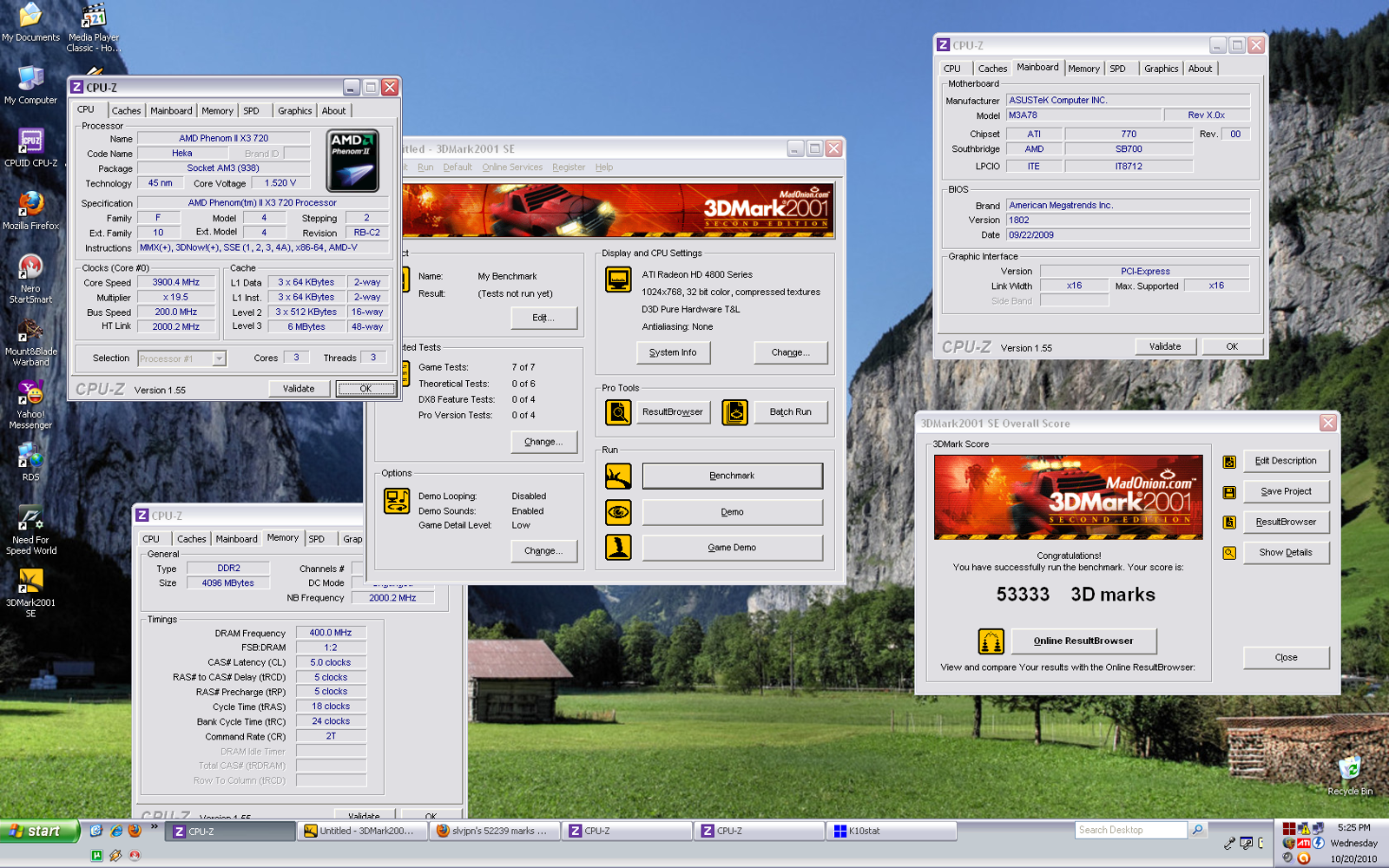The width and height of the screenshot is (1389, 868).
Task: Click the ResultBrowser magnifier icon in Pro Tools
Action: pyautogui.click(x=618, y=412)
